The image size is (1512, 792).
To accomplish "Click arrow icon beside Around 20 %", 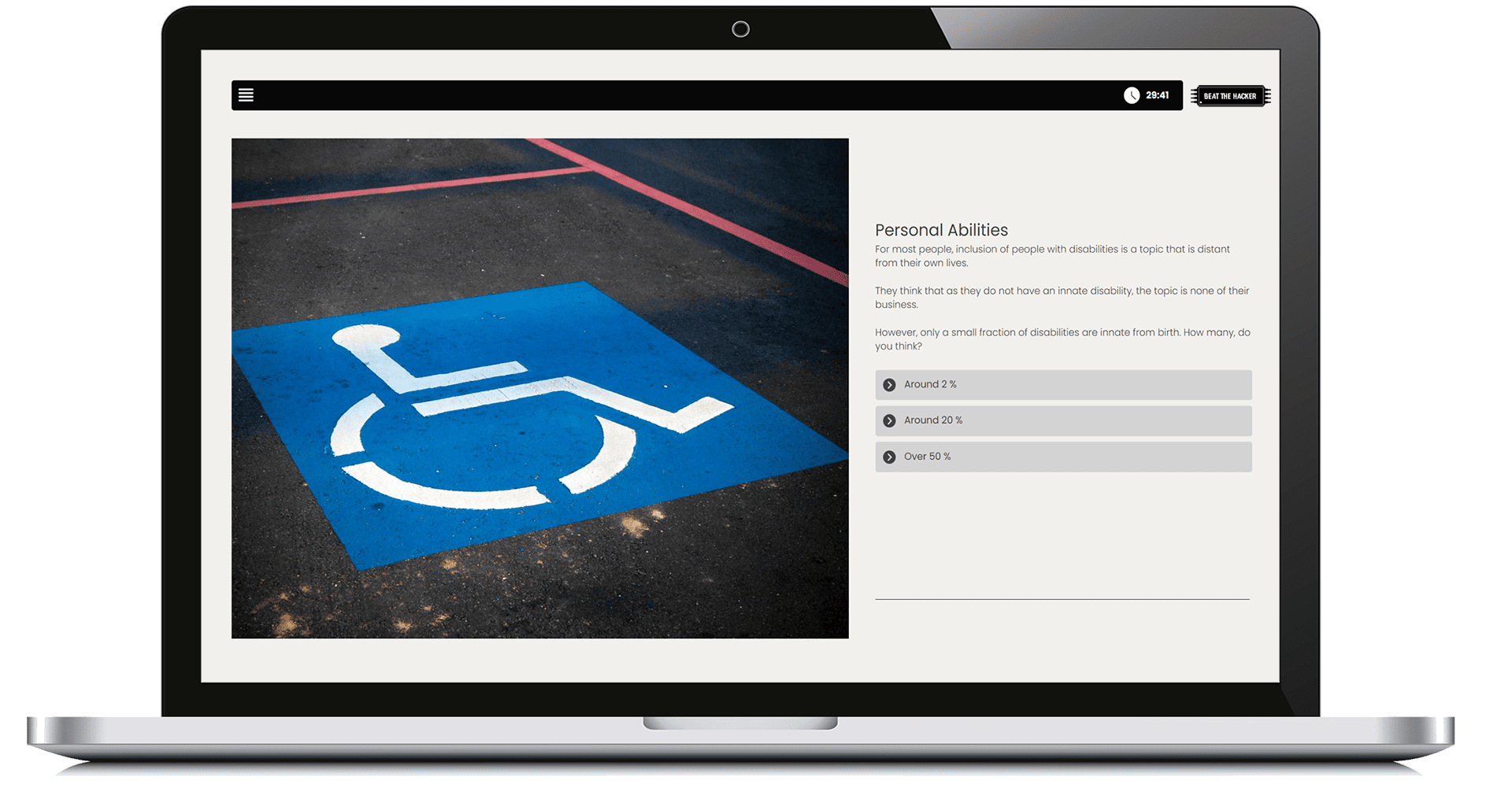I will pos(889,421).
